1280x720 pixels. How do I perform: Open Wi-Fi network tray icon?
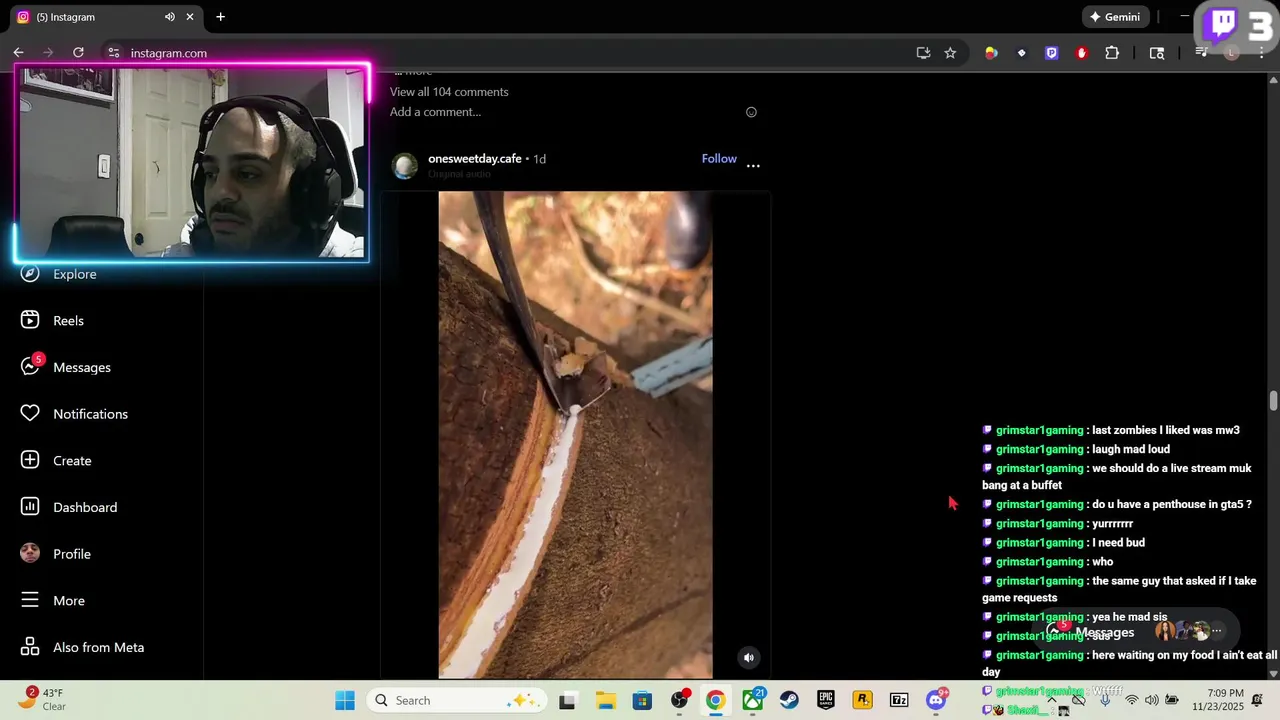(1131, 700)
